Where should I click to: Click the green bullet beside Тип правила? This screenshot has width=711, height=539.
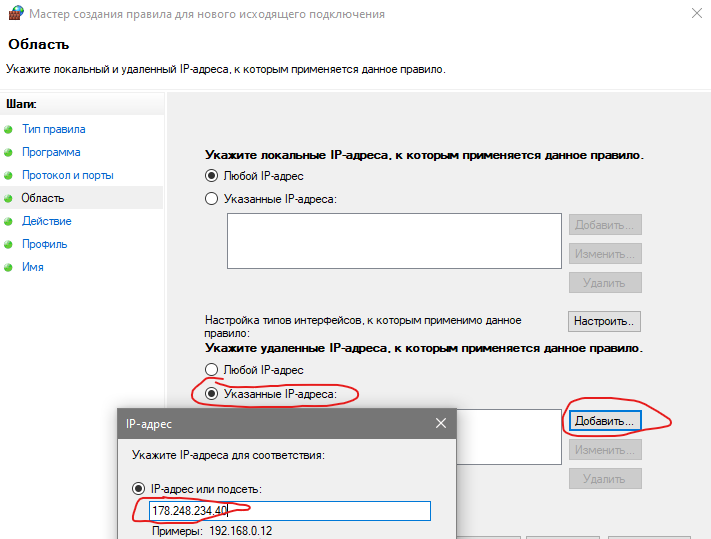(x=8, y=130)
